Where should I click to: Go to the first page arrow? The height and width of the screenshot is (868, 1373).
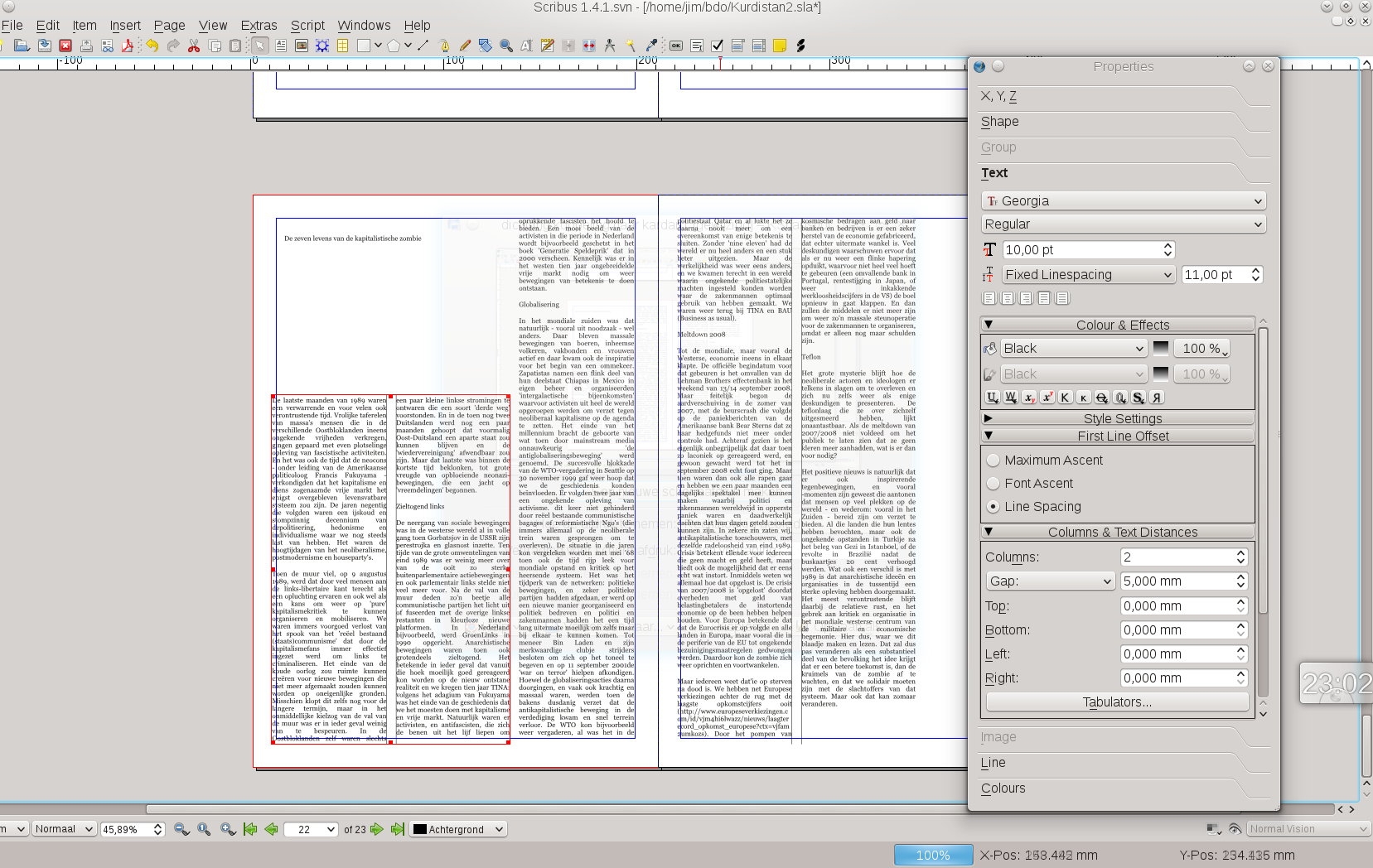pyautogui.click(x=250, y=829)
